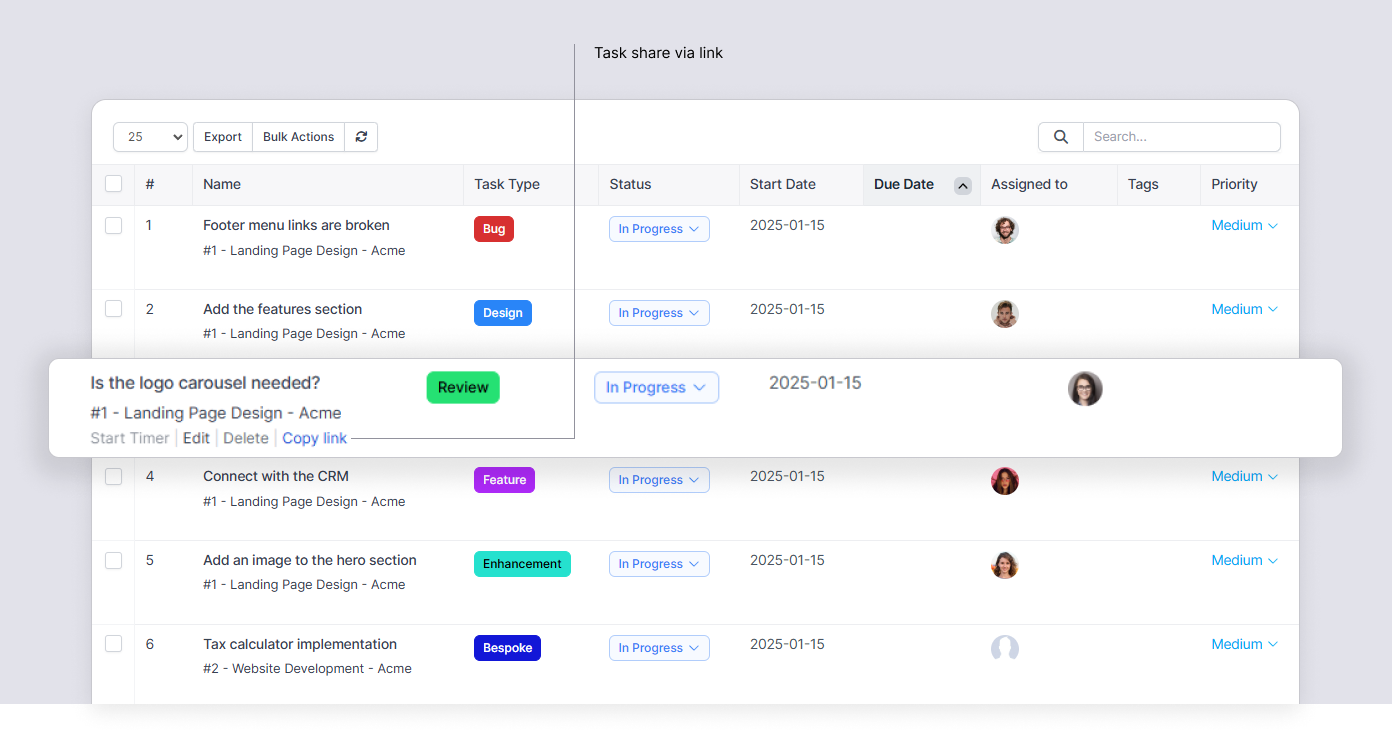1392x735 pixels.
Task: Click the red Bug task type badge
Action: (493, 229)
